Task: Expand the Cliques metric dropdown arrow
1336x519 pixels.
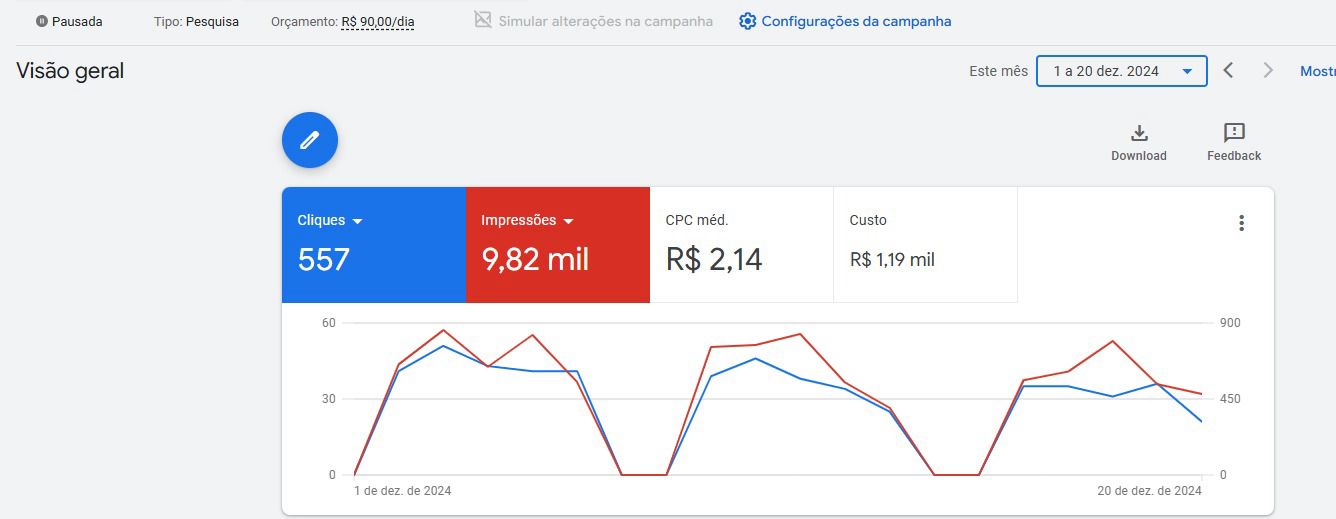Action: click(x=358, y=221)
